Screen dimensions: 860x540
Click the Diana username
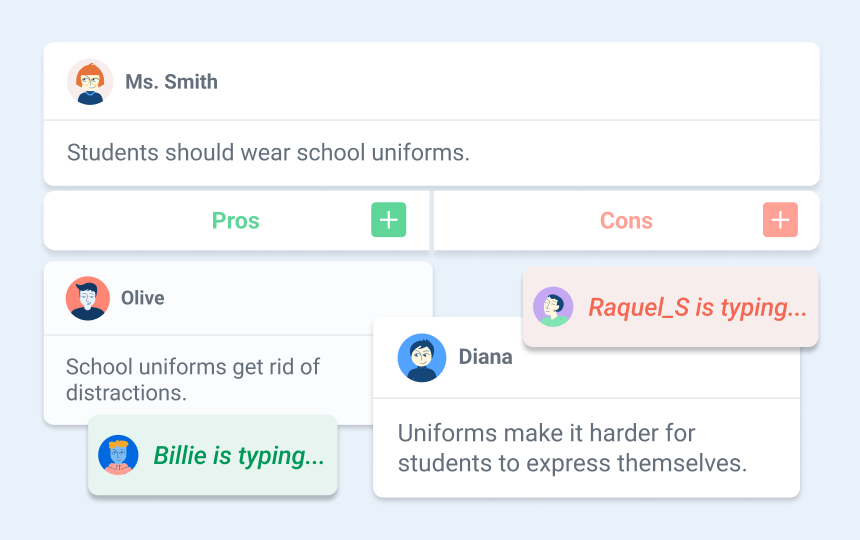[x=485, y=357]
